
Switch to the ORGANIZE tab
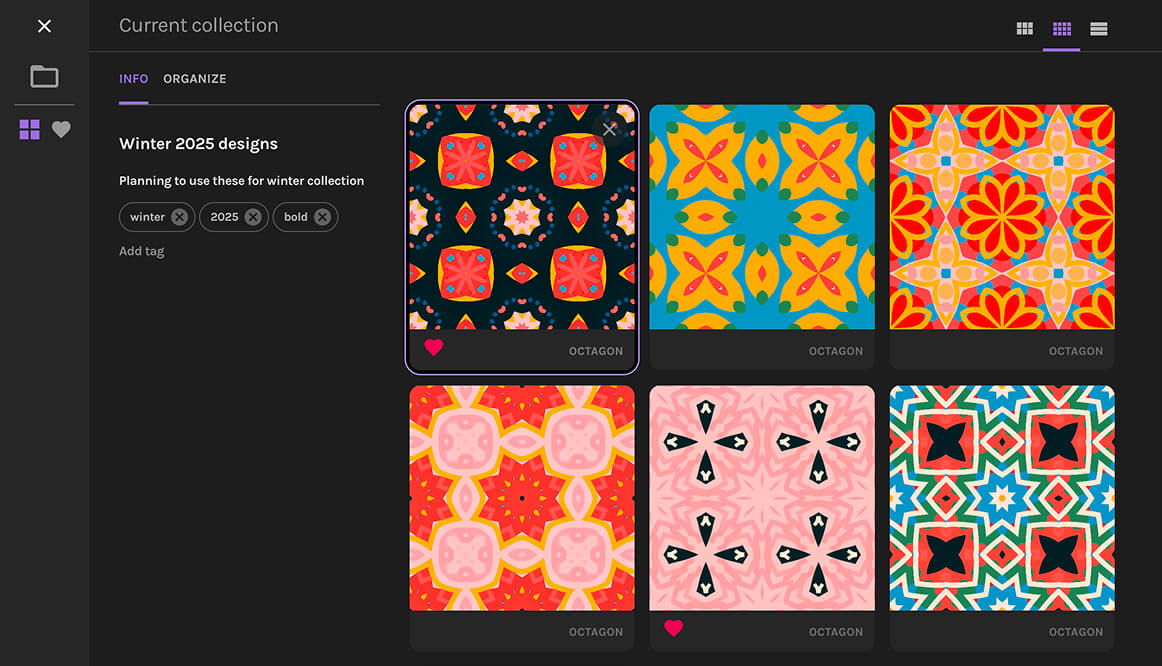(194, 78)
